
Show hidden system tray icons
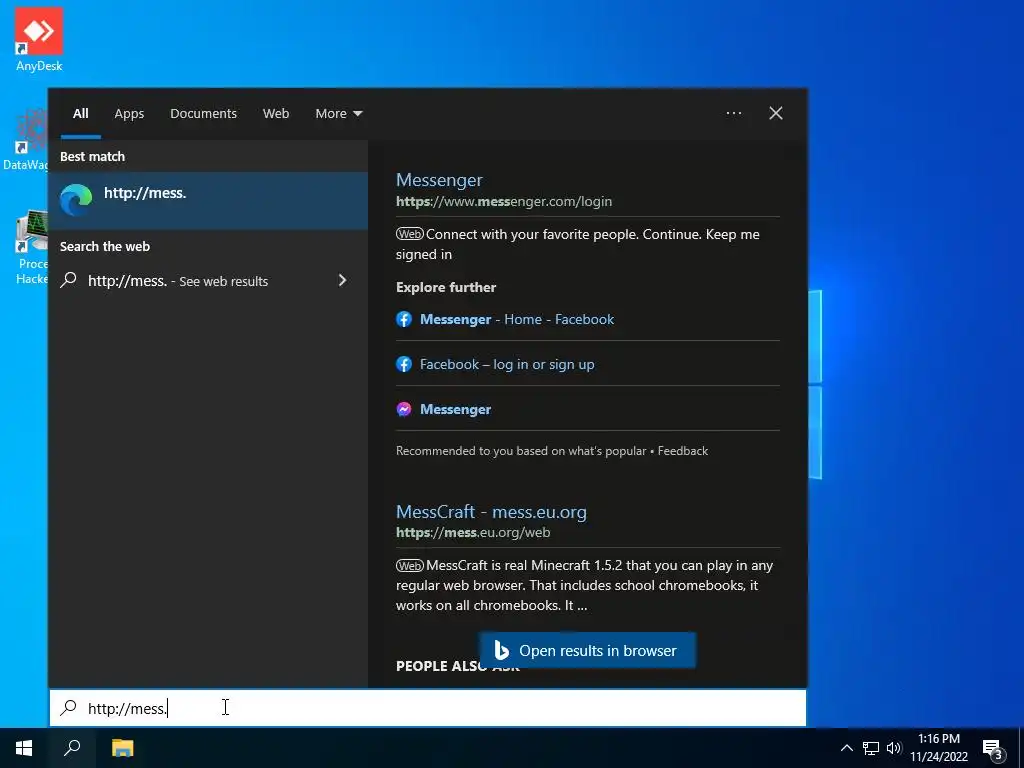846,748
